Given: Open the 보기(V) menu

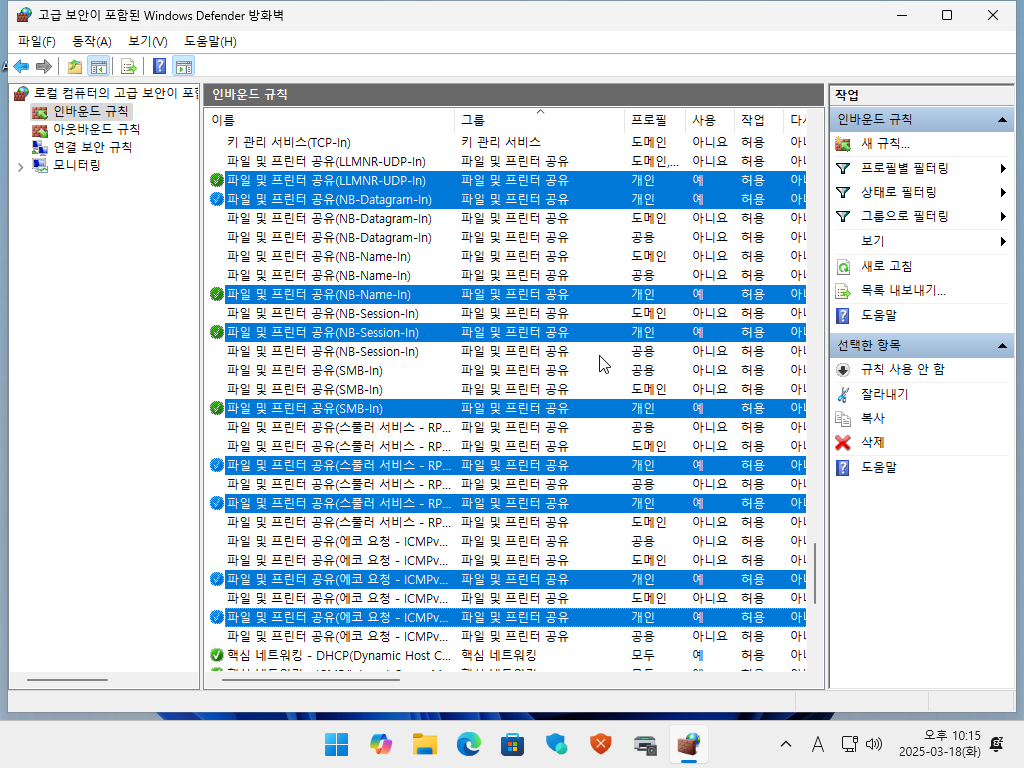Looking at the screenshot, I should pos(148,41).
